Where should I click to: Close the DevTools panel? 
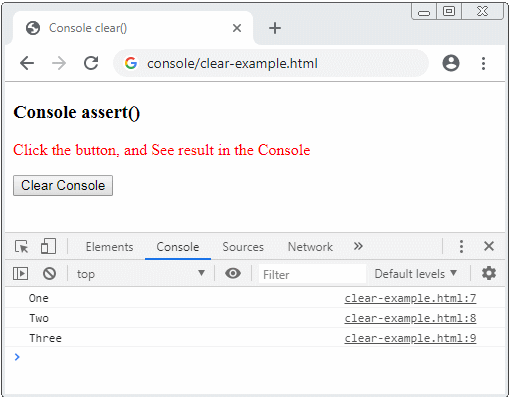(x=489, y=246)
